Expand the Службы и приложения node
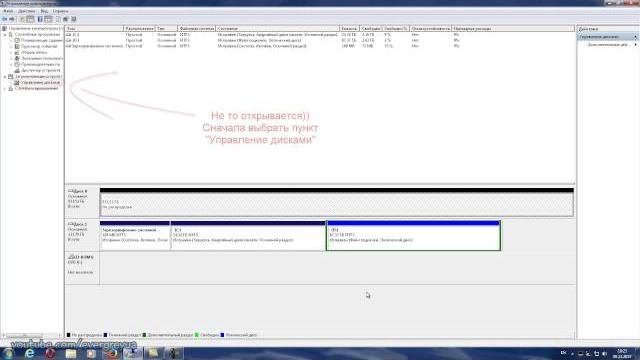 5,89
